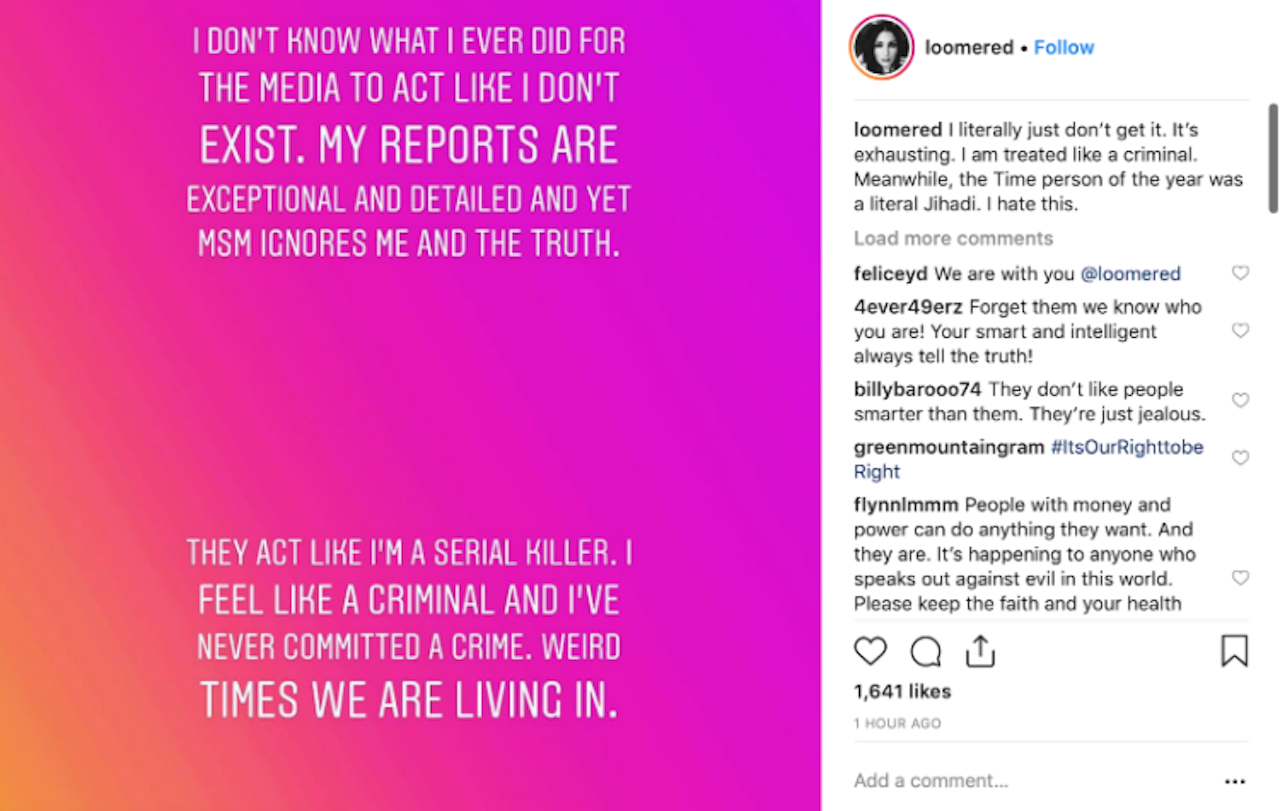This screenshot has width=1280, height=811.
Task: Open the loomered username in header
Action: click(969, 47)
